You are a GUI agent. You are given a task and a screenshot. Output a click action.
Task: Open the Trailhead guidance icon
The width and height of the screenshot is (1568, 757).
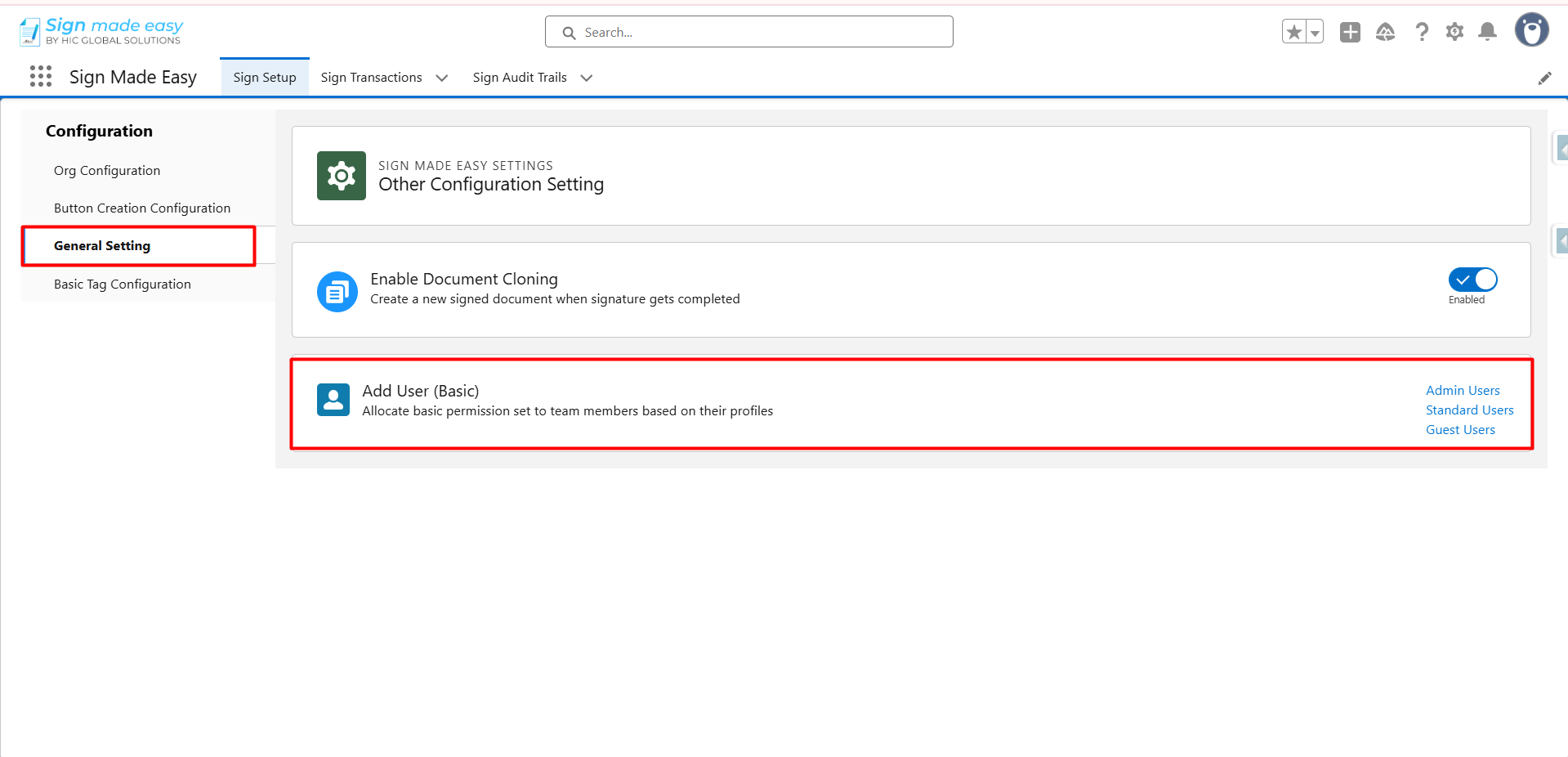tap(1385, 32)
